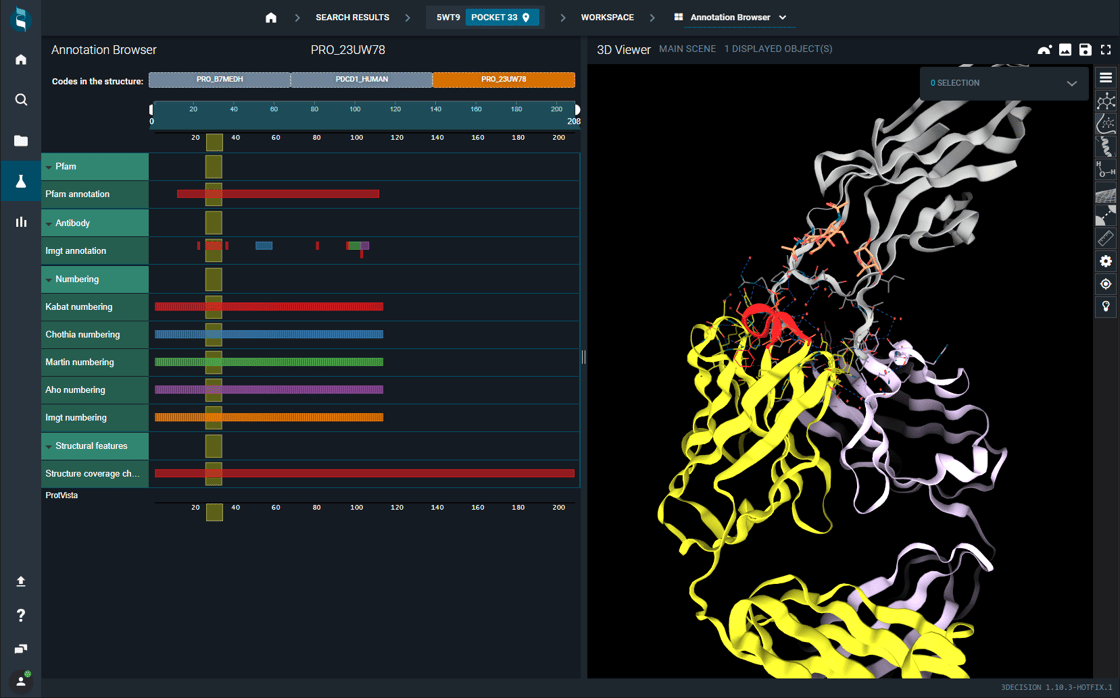Save the 3D scene with disk icon
Viewport: 1120px width, 698px height.
(1085, 49)
